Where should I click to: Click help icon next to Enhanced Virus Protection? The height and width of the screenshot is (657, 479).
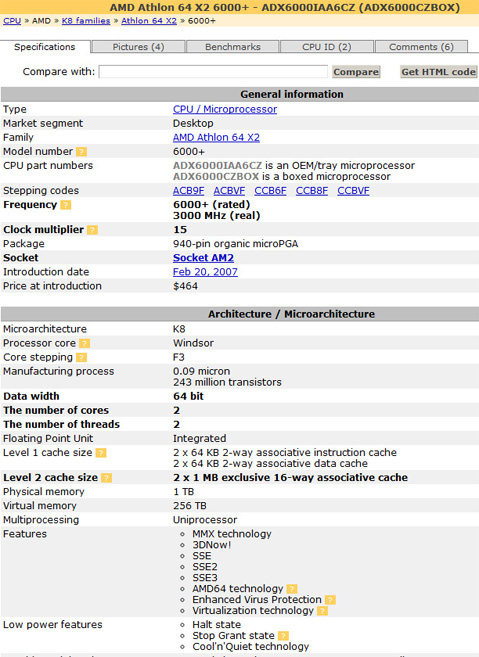pos(330,600)
